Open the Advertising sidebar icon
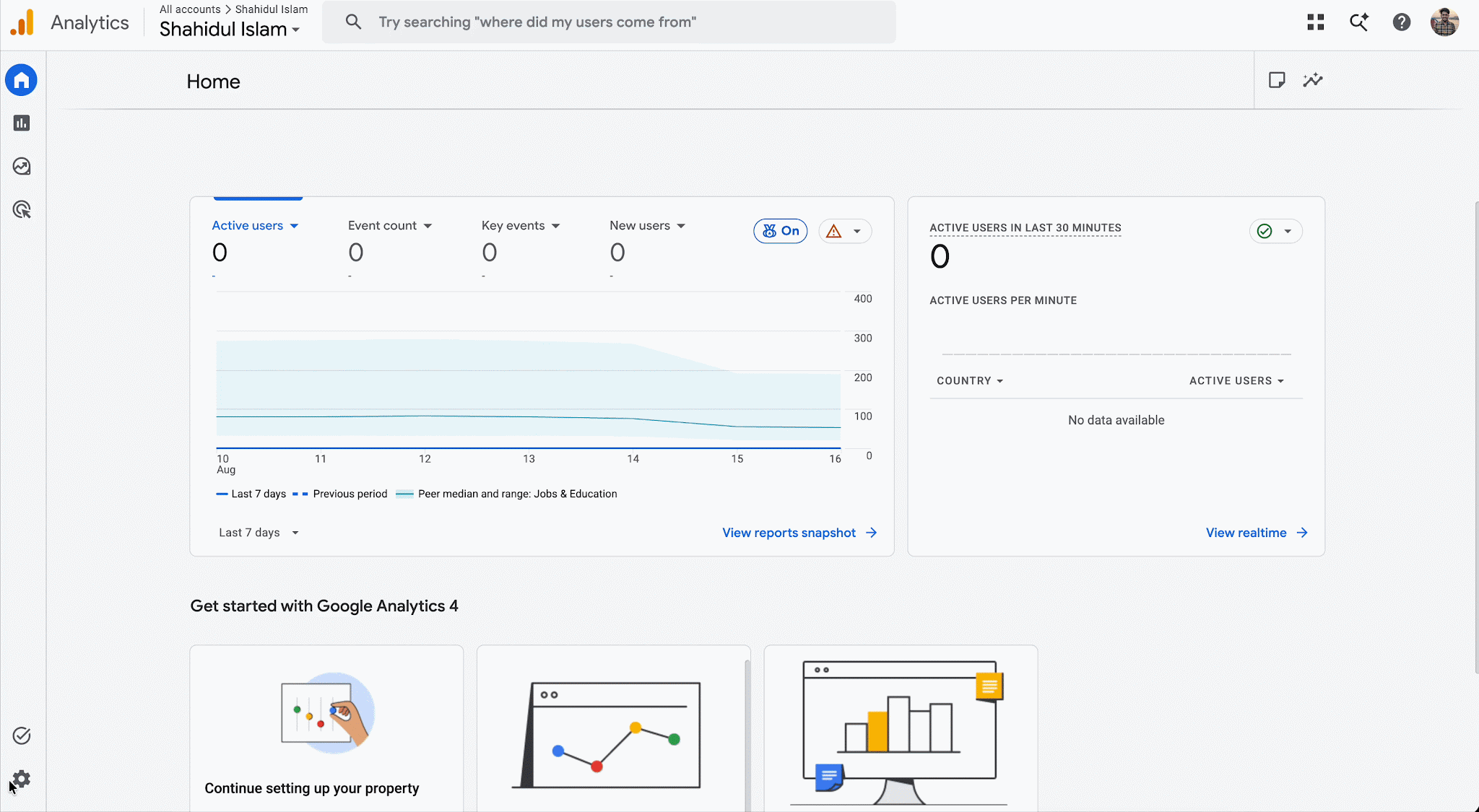The width and height of the screenshot is (1479, 812). pyautogui.click(x=22, y=210)
